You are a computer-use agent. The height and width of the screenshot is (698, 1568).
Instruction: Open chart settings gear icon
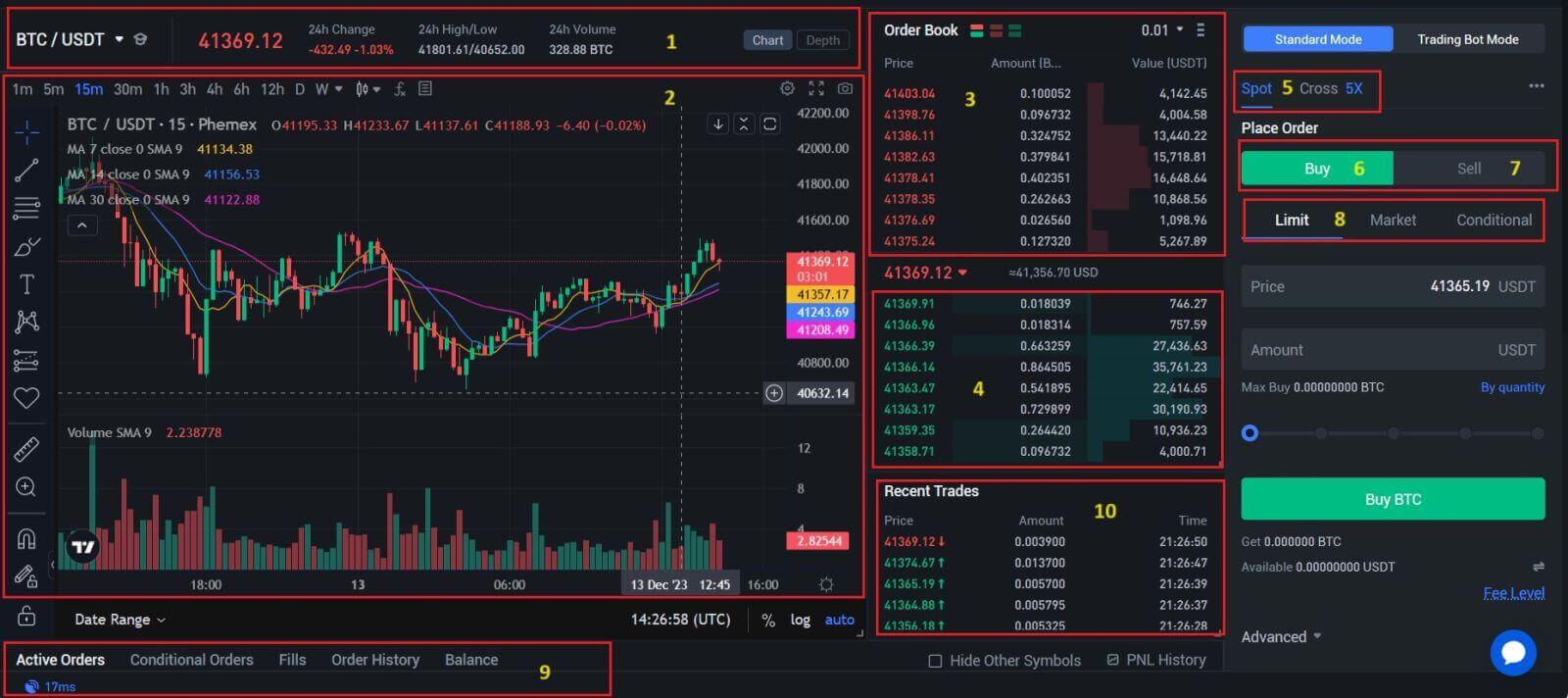click(x=787, y=89)
